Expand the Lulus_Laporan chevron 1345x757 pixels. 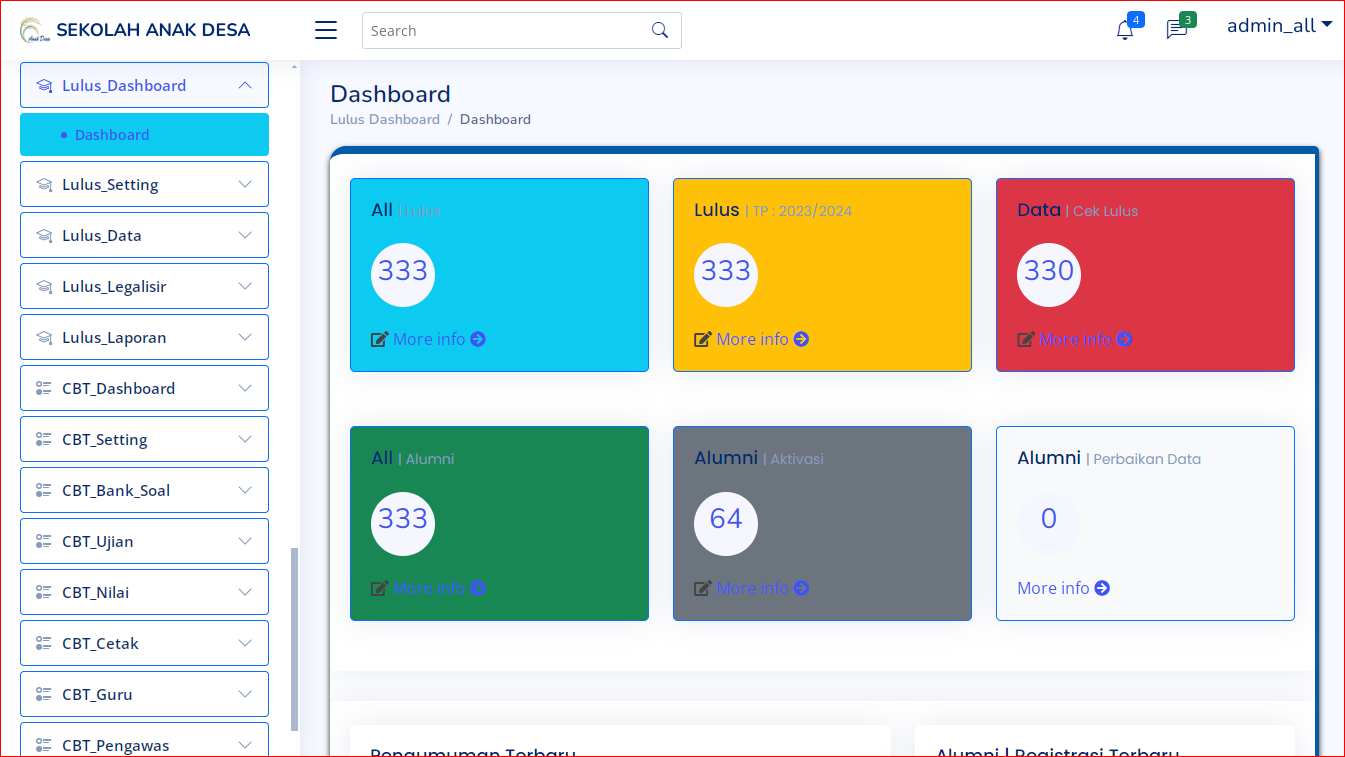[x=245, y=337]
